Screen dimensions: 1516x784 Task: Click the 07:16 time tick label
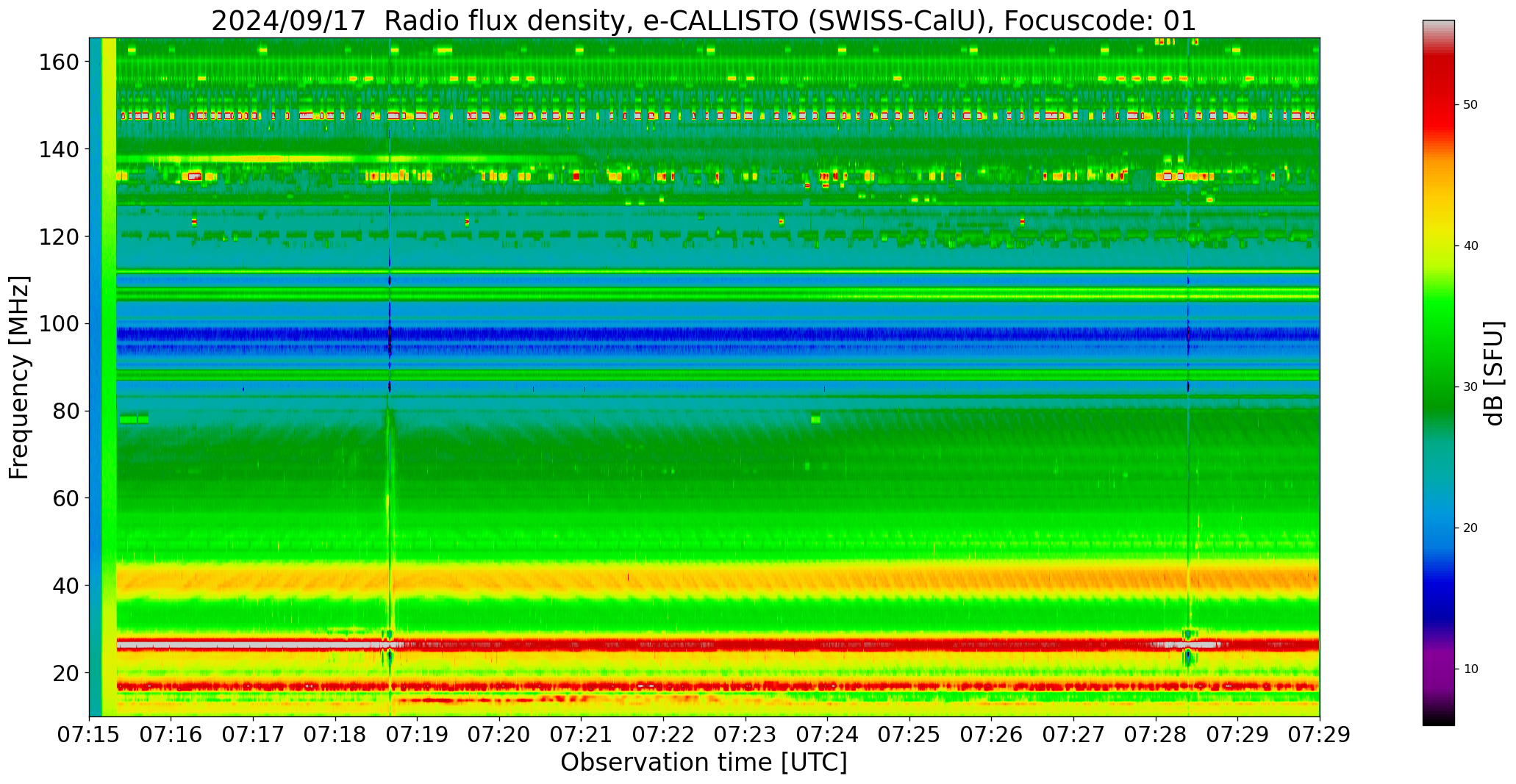click(171, 735)
